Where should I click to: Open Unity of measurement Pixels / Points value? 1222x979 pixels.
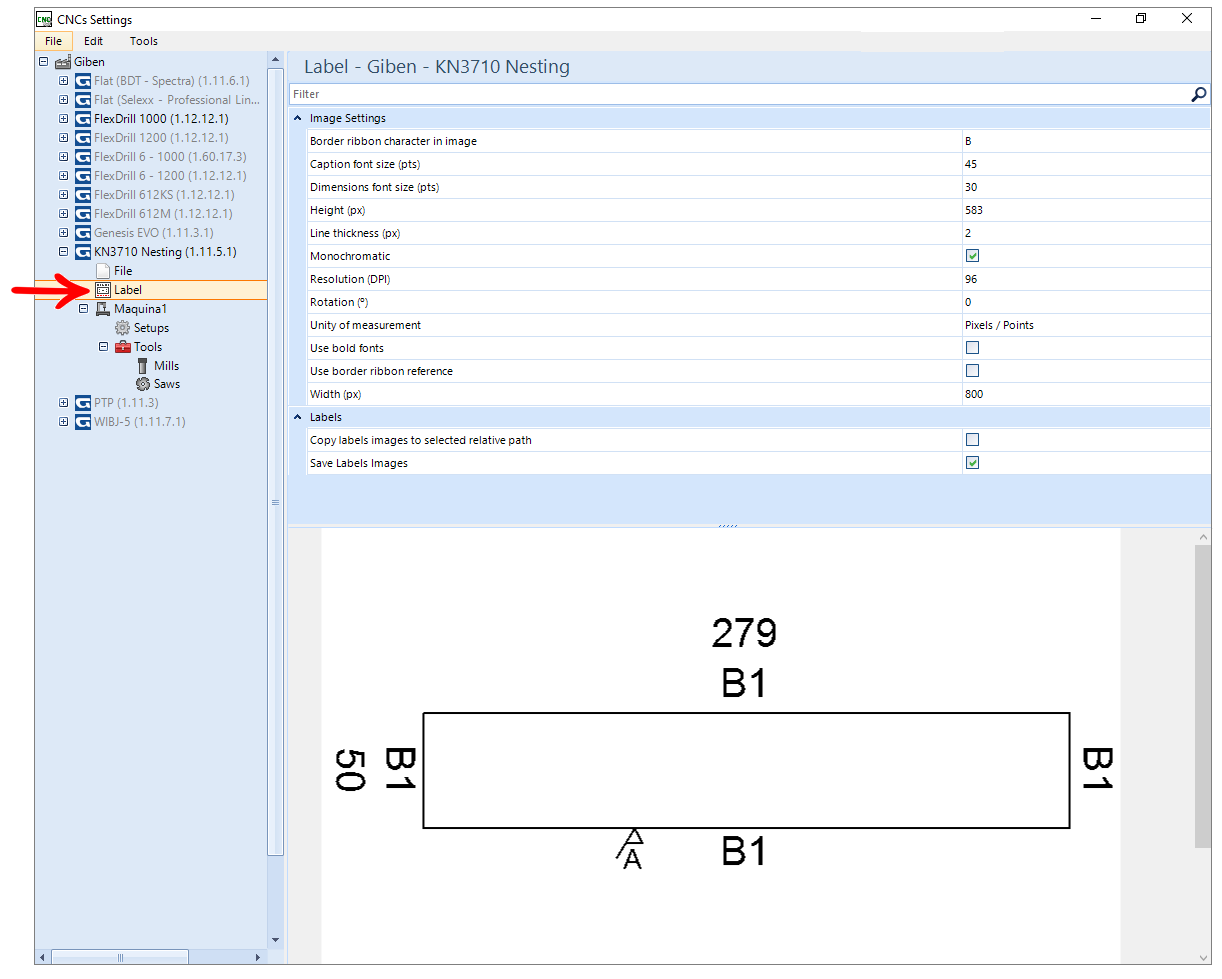click(x=1086, y=325)
